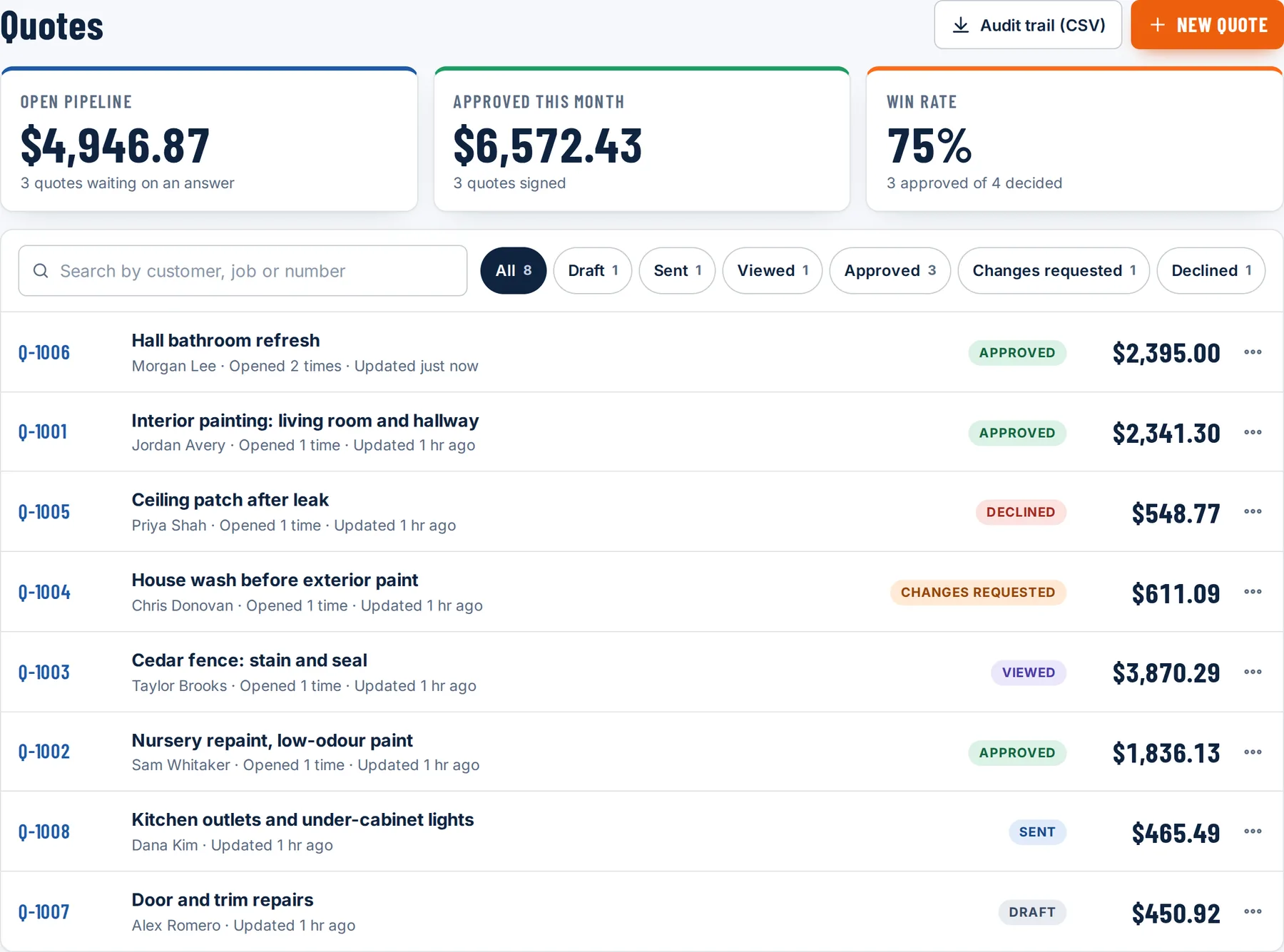The height and width of the screenshot is (952, 1284).
Task: Open quote number Q-1005
Action: tap(44, 512)
